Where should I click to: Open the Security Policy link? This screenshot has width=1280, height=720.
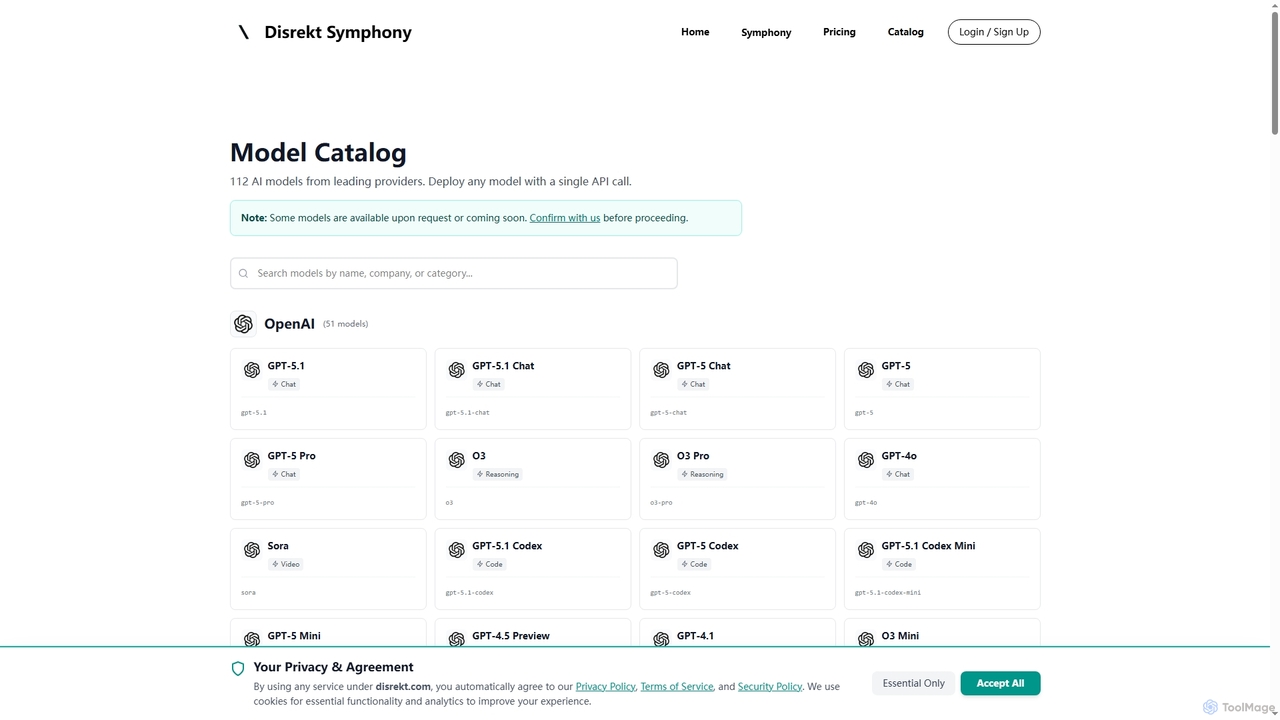pyautogui.click(x=770, y=687)
